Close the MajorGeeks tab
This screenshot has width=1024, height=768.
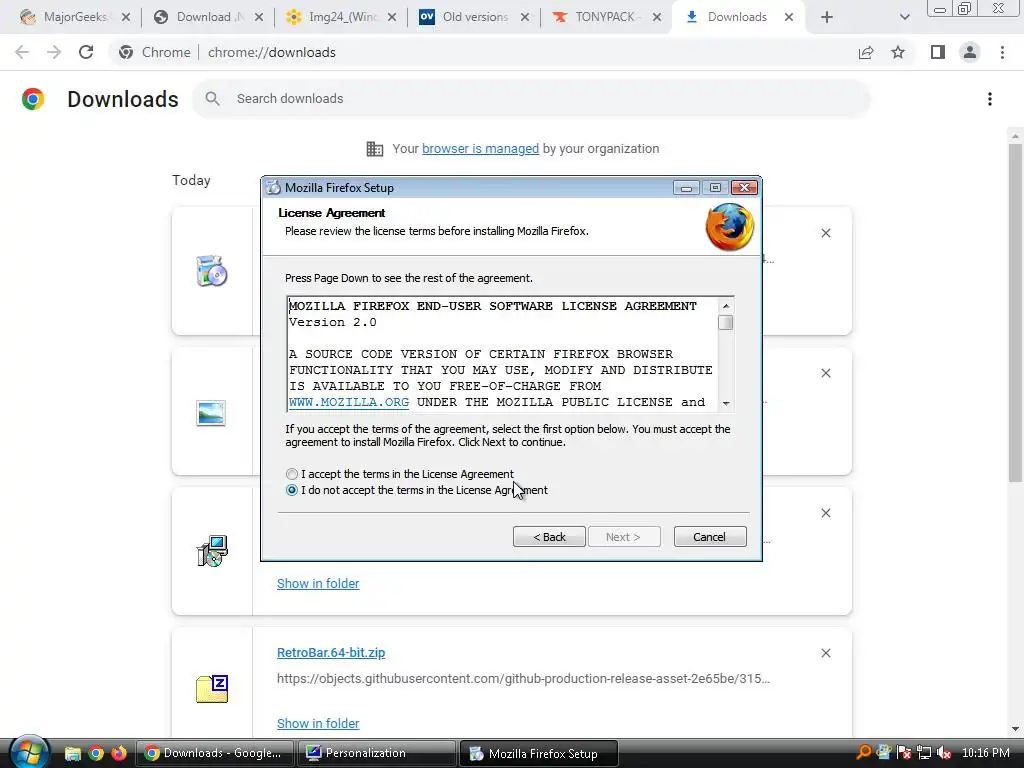click(126, 17)
